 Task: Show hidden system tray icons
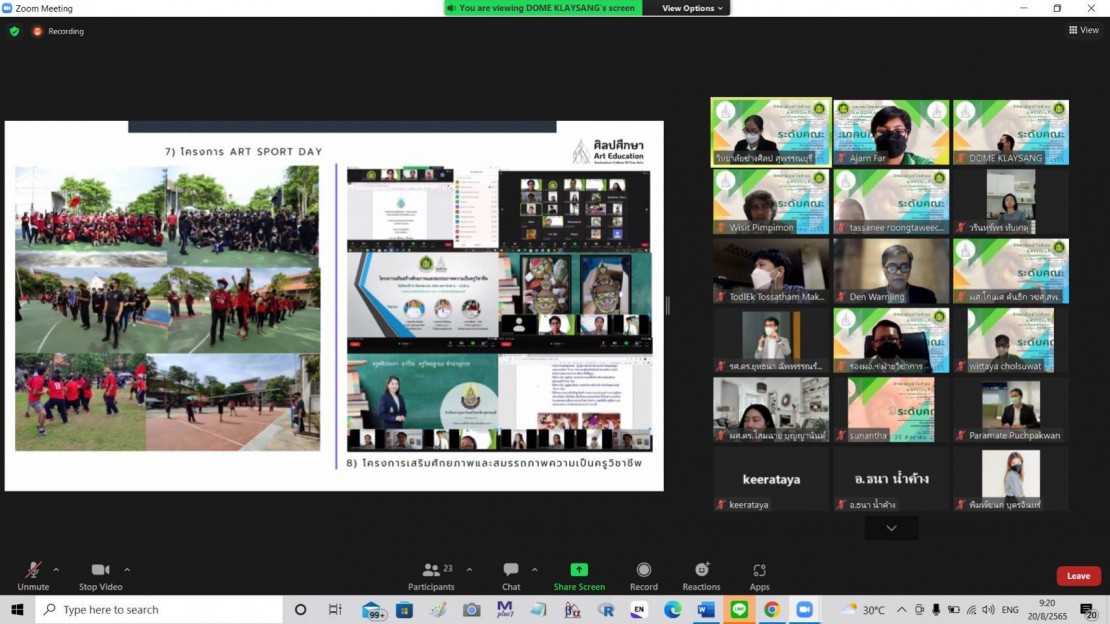(x=901, y=609)
